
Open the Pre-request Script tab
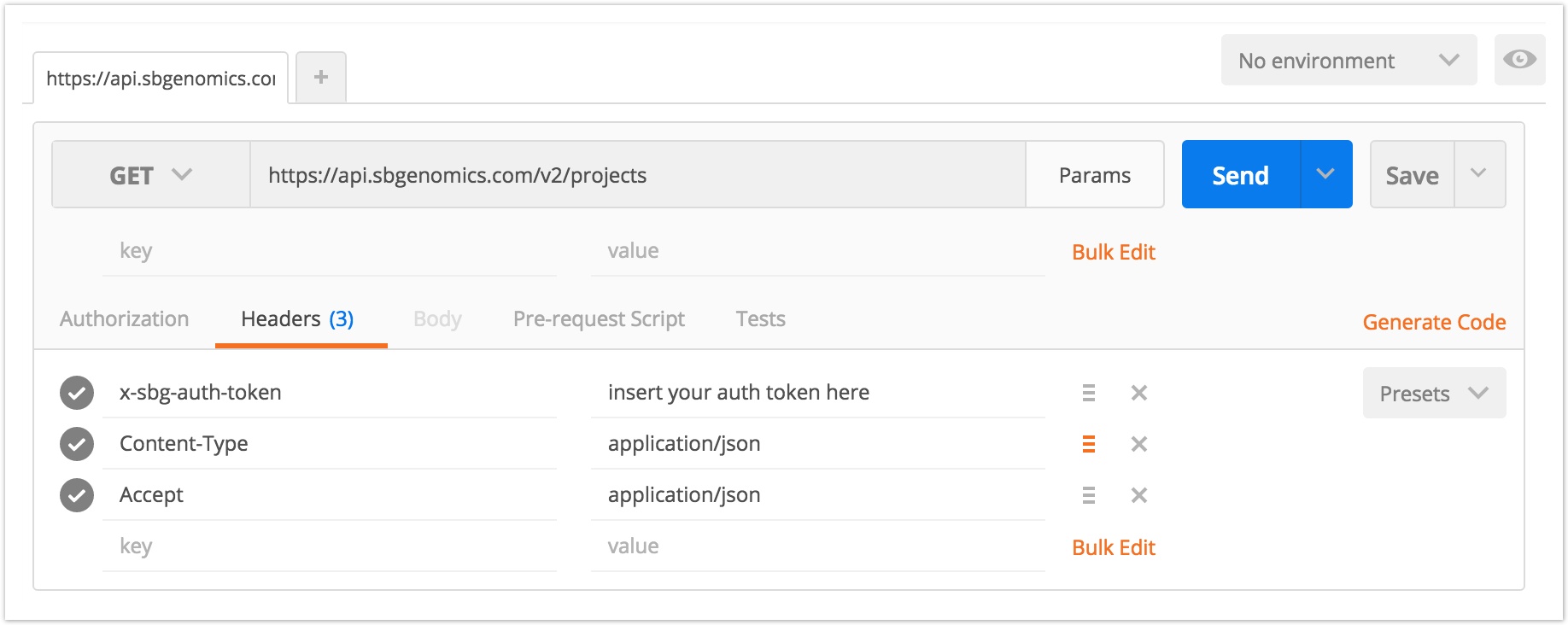(599, 319)
